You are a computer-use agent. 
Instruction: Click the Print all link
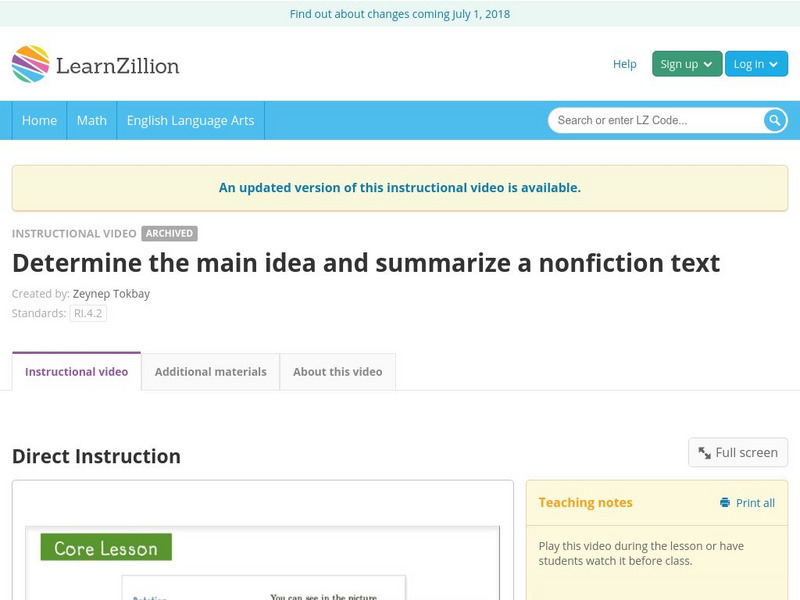[x=755, y=503]
